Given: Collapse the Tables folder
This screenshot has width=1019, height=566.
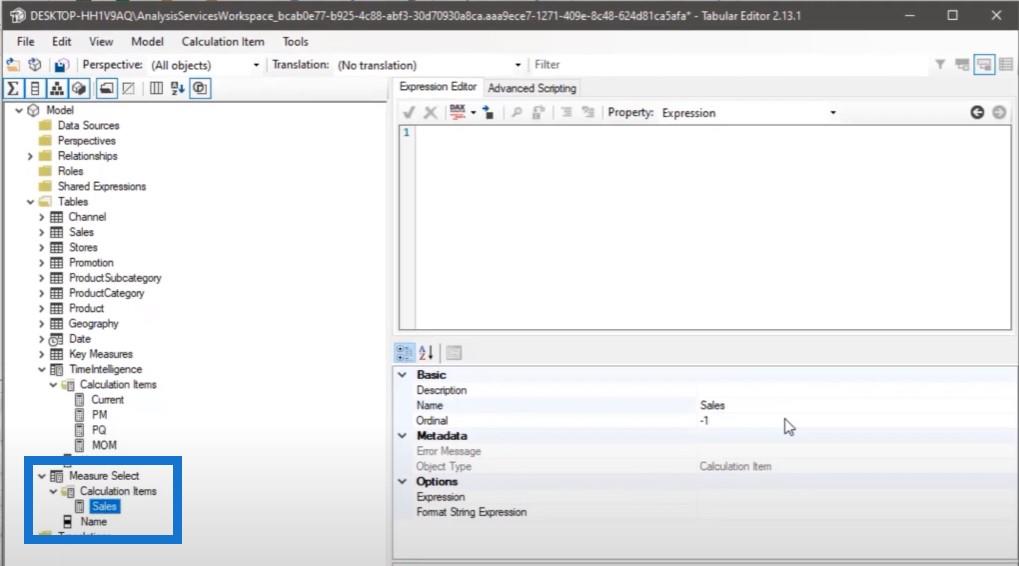Looking at the screenshot, I should [x=30, y=202].
